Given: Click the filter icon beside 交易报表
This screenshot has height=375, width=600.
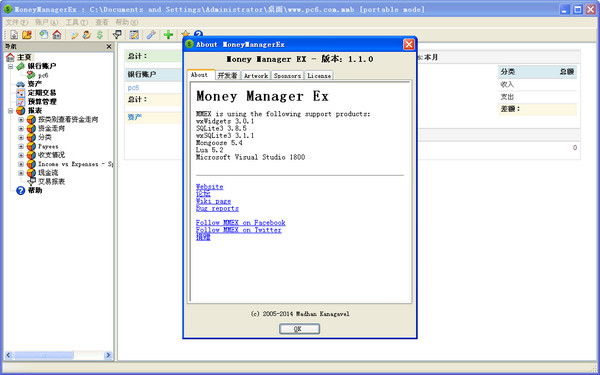Looking at the screenshot, I should (x=32, y=181).
